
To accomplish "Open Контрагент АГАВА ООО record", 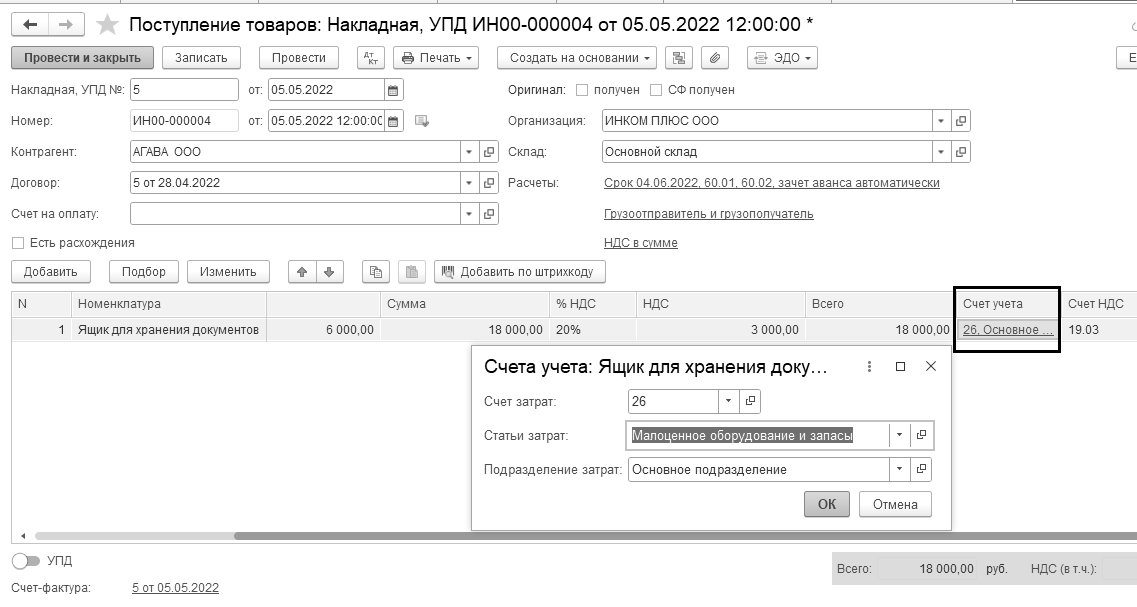I will coord(489,152).
